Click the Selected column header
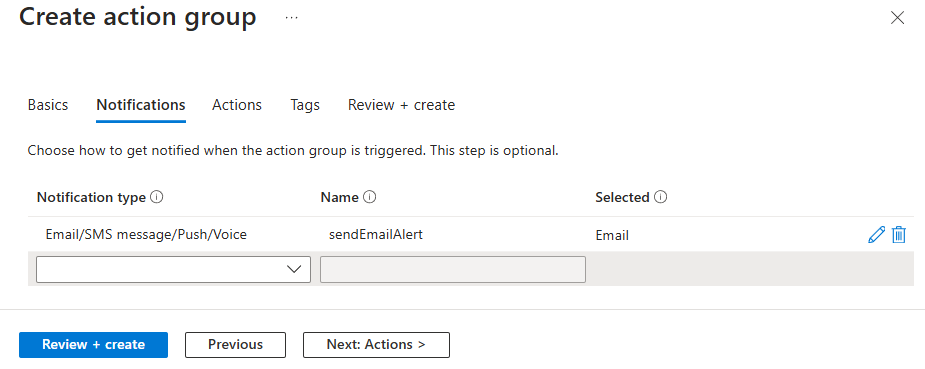Viewport: 925px width, 369px height. 622,197
